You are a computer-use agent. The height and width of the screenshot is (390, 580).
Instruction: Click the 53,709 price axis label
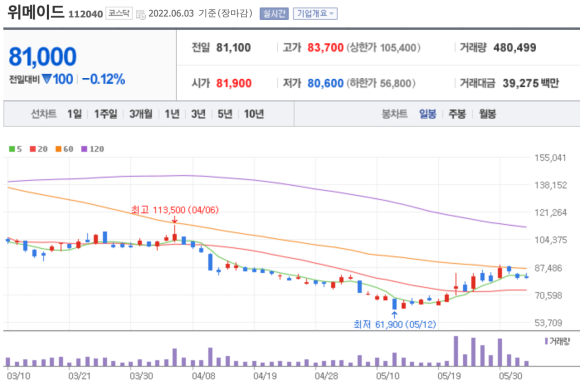tap(548, 323)
